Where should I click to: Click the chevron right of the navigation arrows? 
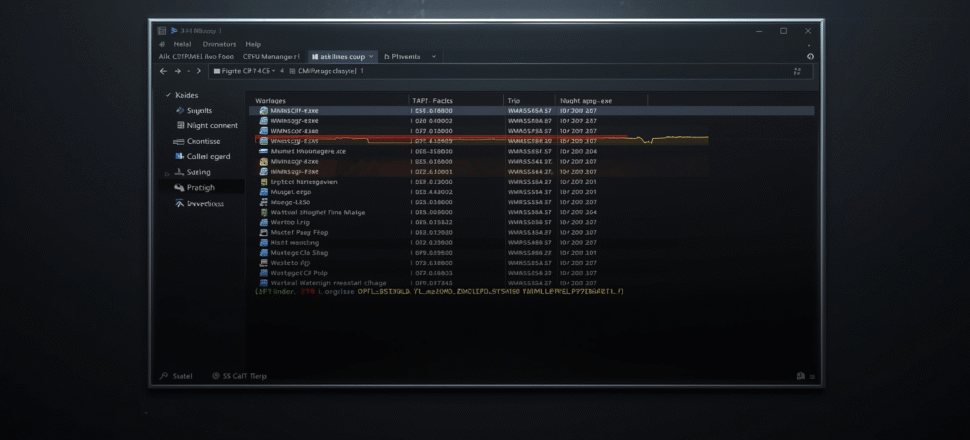(x=199, y=71)
